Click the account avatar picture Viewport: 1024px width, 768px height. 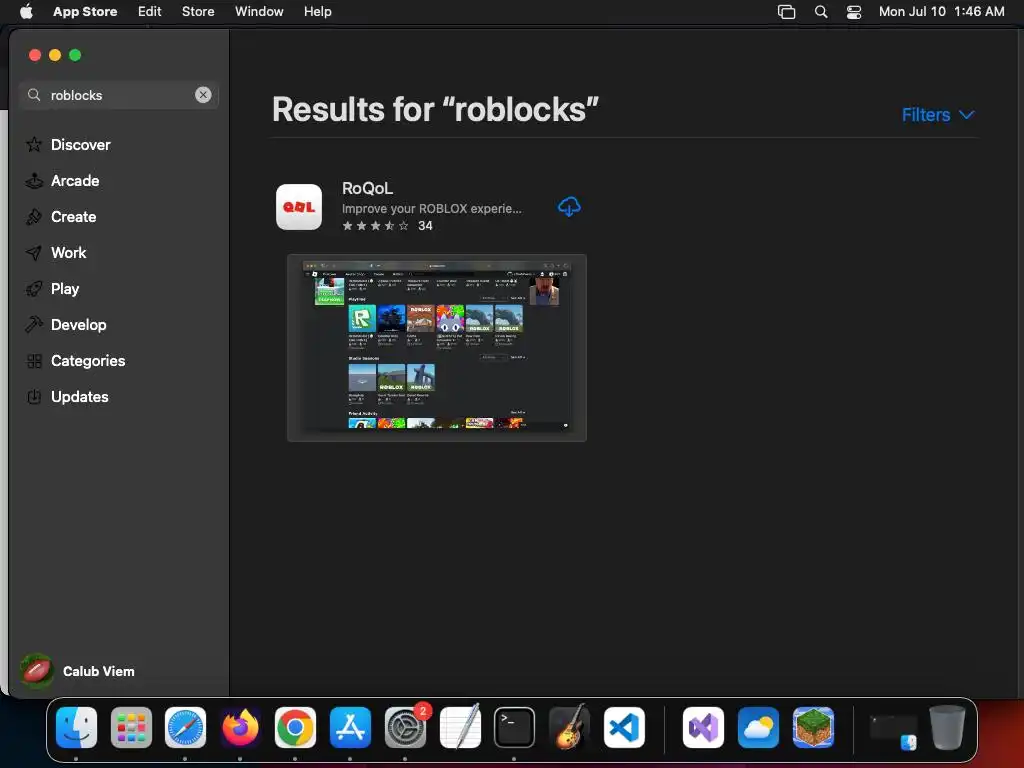click(x=37, y=671)
